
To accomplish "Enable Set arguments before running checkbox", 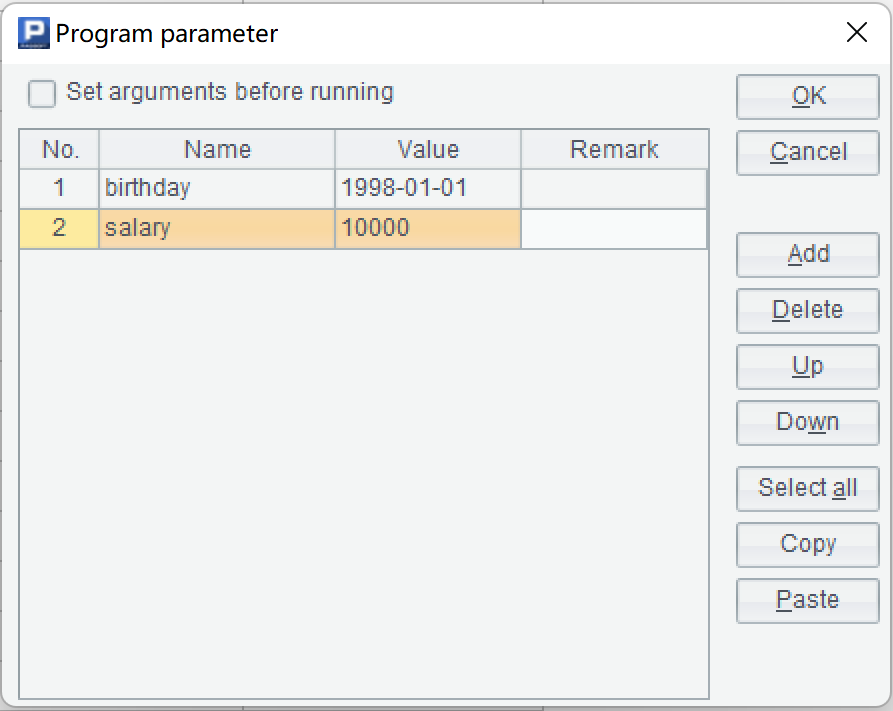I will pyautogui.click(x=42, y=94).
